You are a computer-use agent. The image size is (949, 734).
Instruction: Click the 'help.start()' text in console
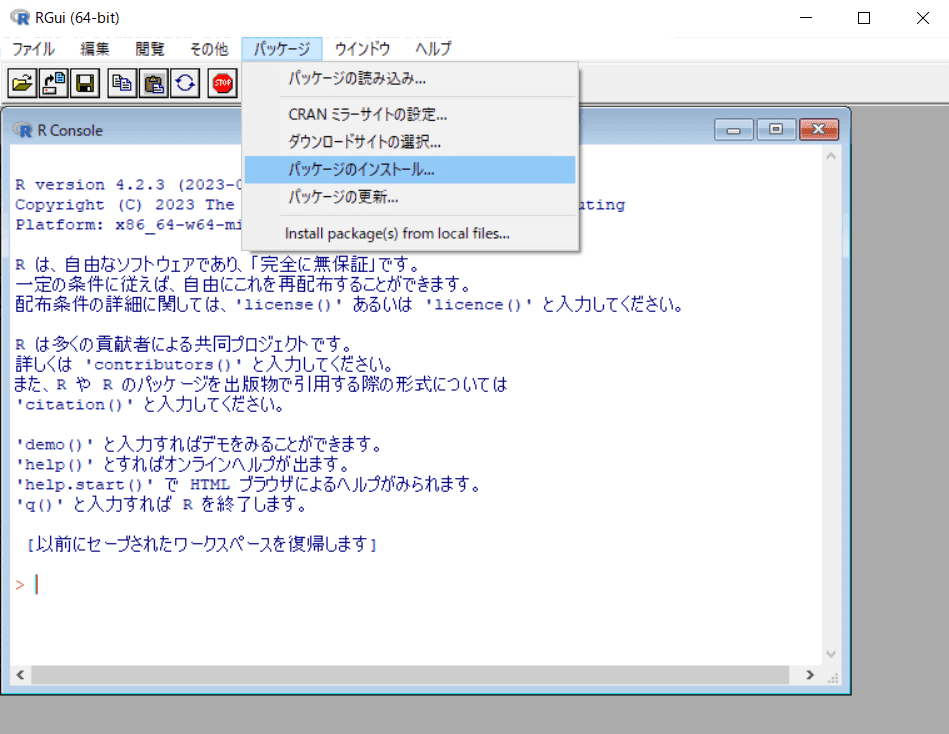(x=85, y=485)
